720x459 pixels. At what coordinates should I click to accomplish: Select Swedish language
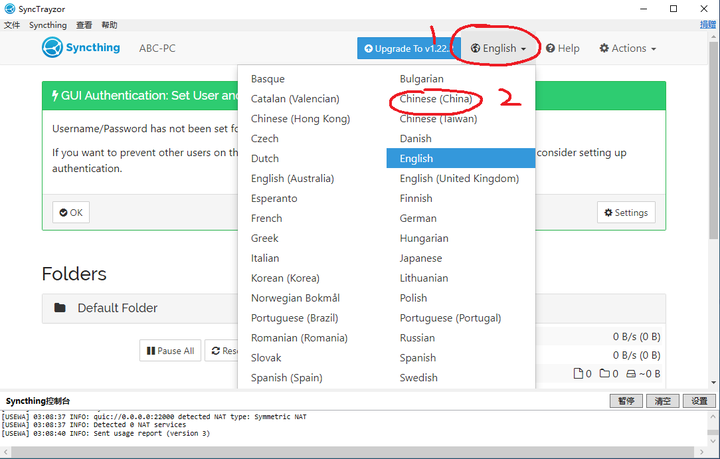point(418,378)
